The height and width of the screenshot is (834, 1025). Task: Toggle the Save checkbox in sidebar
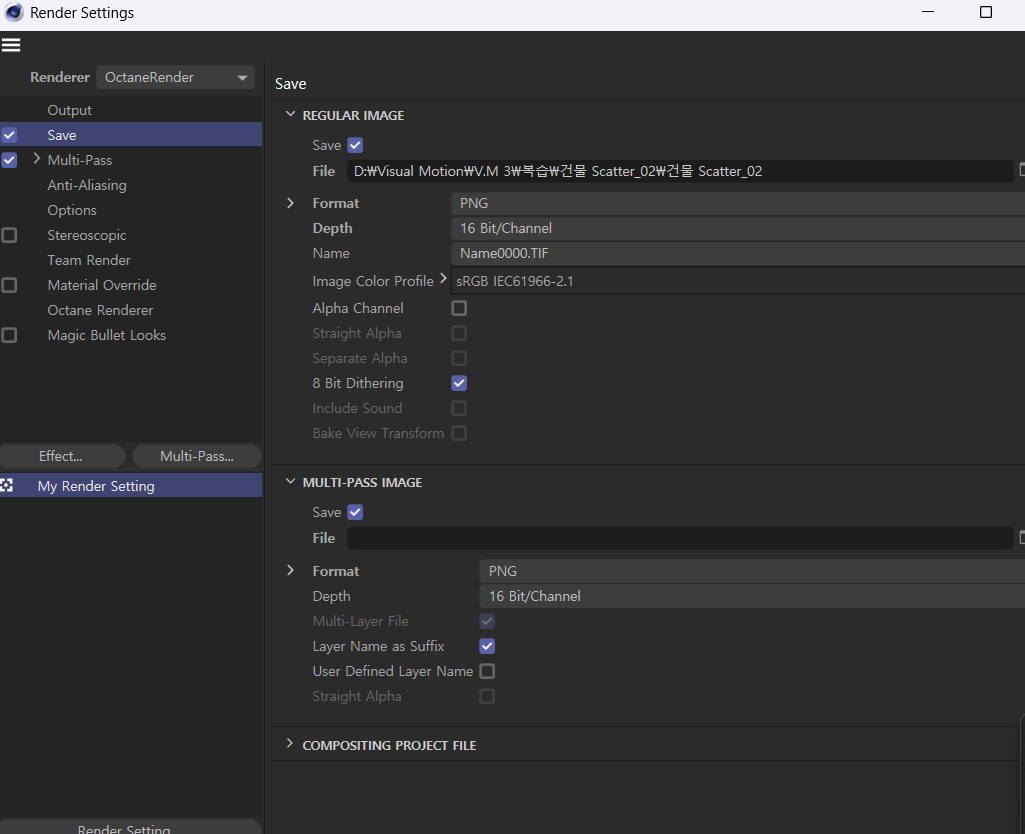[9, 135]
